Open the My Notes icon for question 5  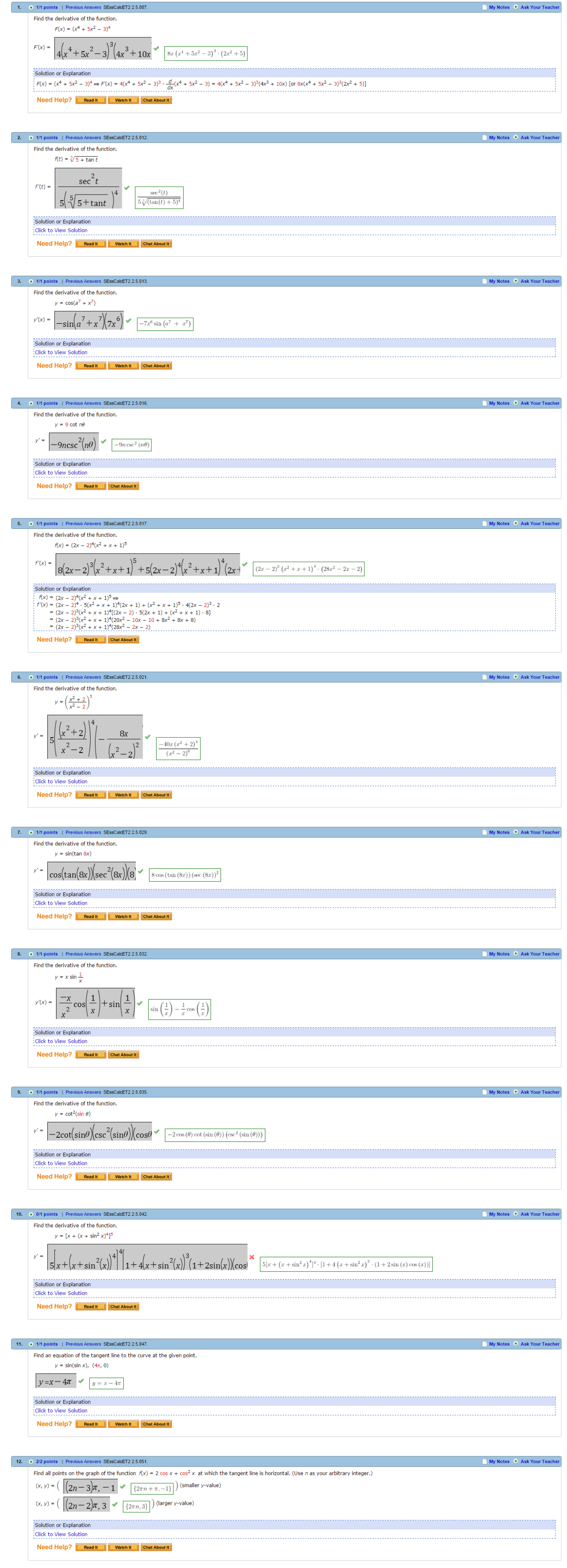click(484, 524)
